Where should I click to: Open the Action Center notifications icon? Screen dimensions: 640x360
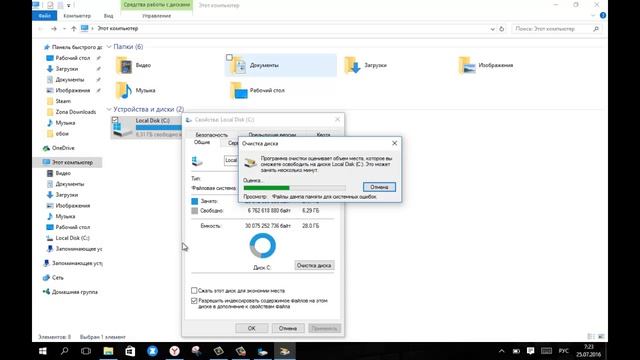[531, 351]
